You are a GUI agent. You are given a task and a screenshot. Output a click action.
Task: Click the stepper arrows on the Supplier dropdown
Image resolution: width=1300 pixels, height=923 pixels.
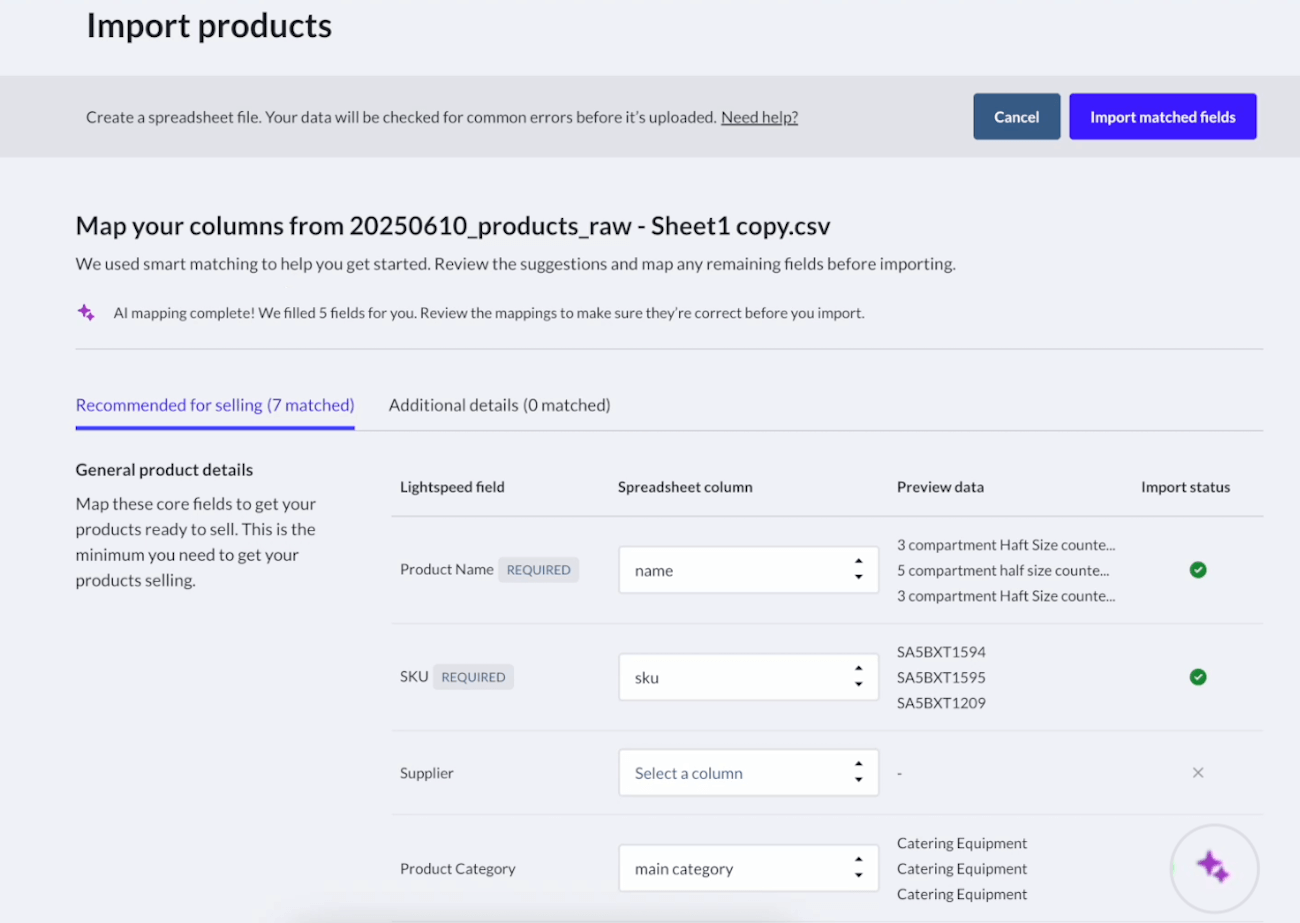pyautogui.click(x=858, y=772)
